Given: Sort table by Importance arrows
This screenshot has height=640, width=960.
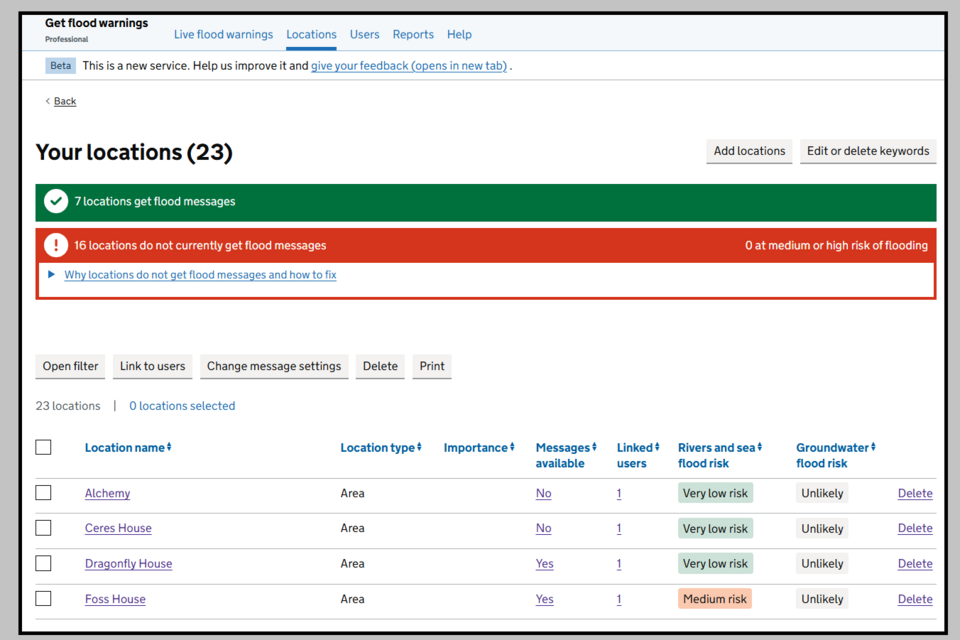Looking at the screenshot, I should point(512,447).
